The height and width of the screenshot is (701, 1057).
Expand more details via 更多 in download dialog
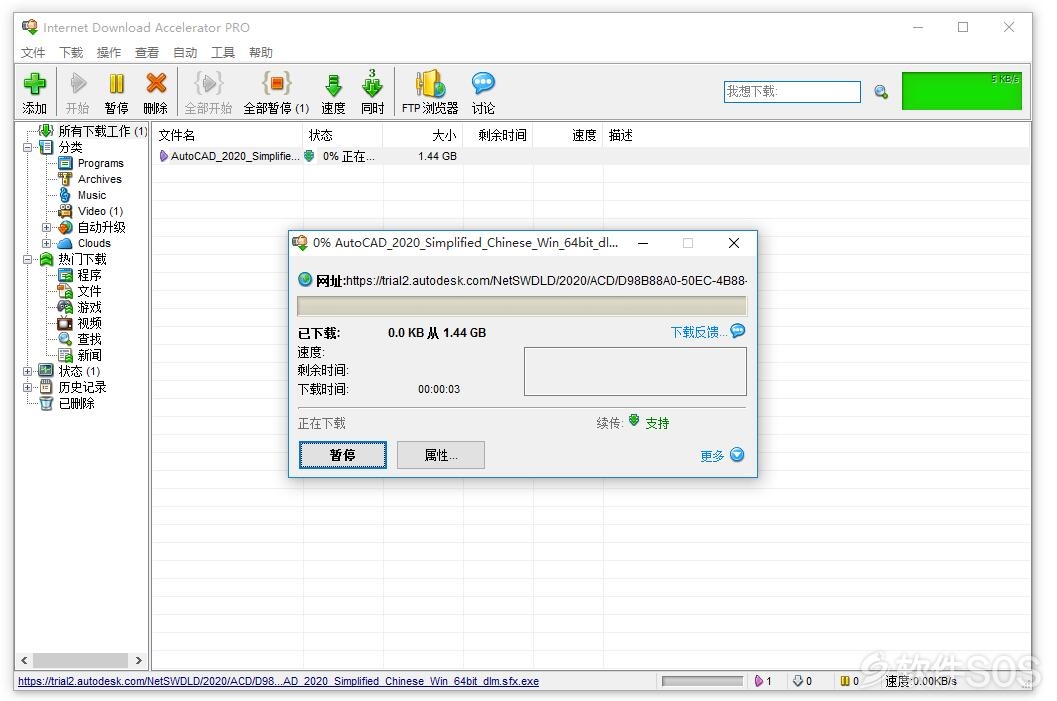[x=722, y=456]
